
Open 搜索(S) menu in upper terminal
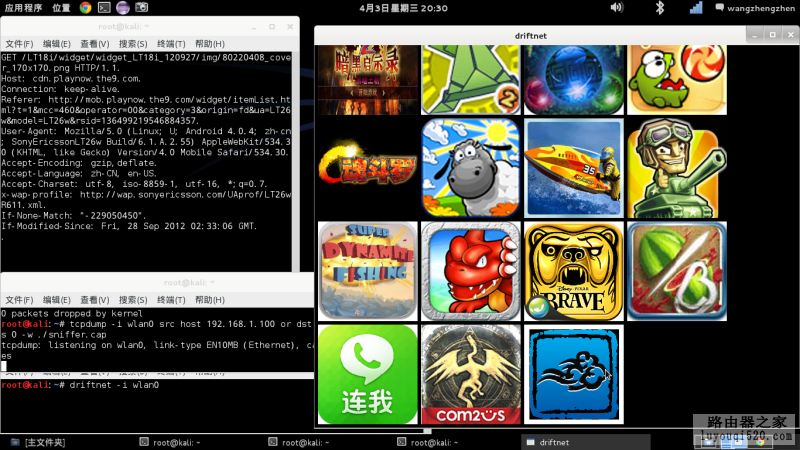(x=133, y=44)
